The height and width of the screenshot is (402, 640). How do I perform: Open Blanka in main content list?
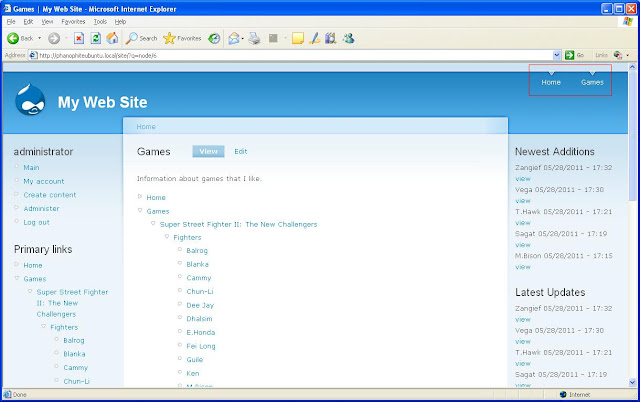click(x=198, y=264)
